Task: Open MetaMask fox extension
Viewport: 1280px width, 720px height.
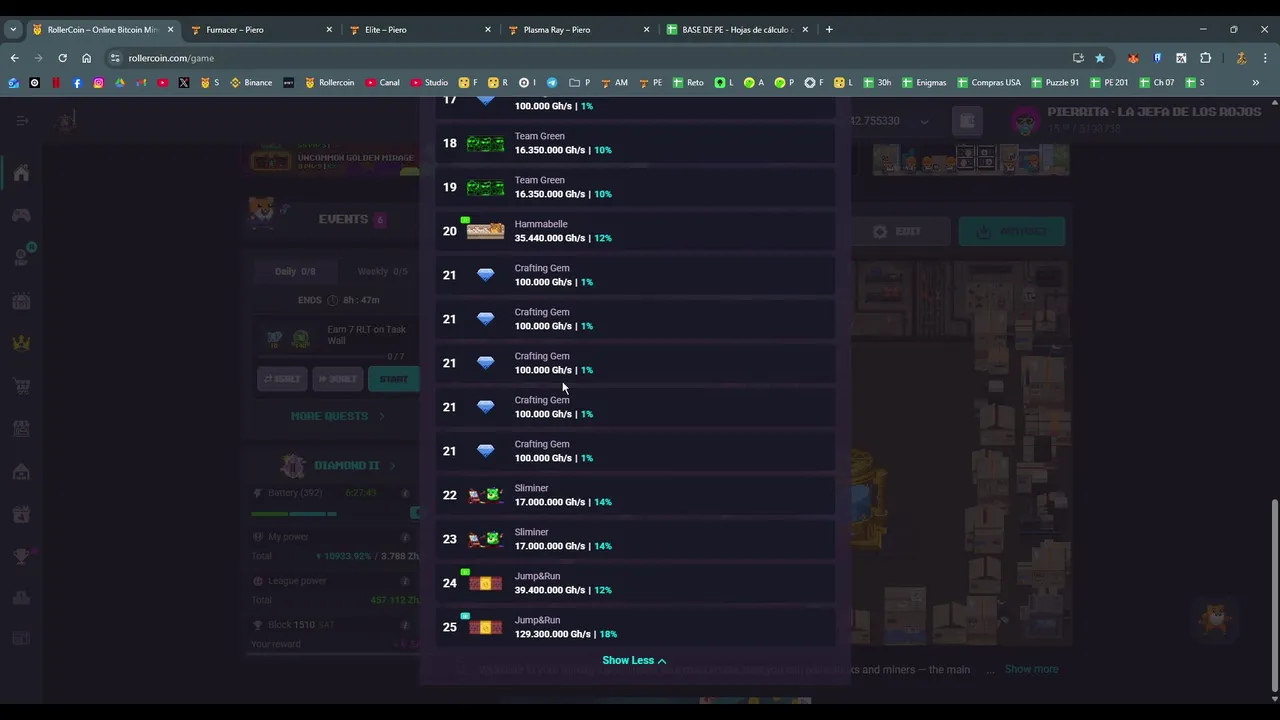Action: pos(1133,58)
